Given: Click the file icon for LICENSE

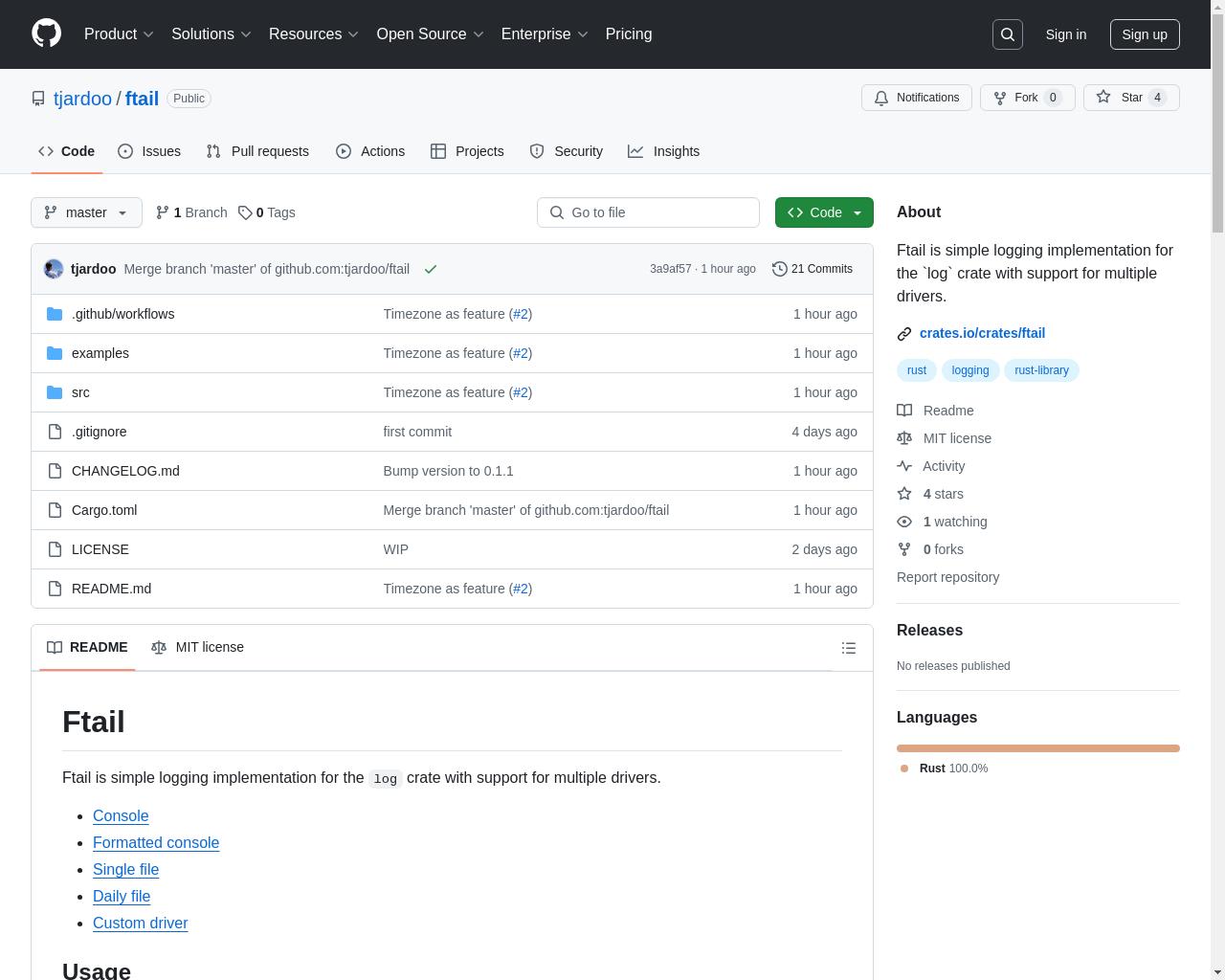Looking at the screenshot, I should (55, 549).
